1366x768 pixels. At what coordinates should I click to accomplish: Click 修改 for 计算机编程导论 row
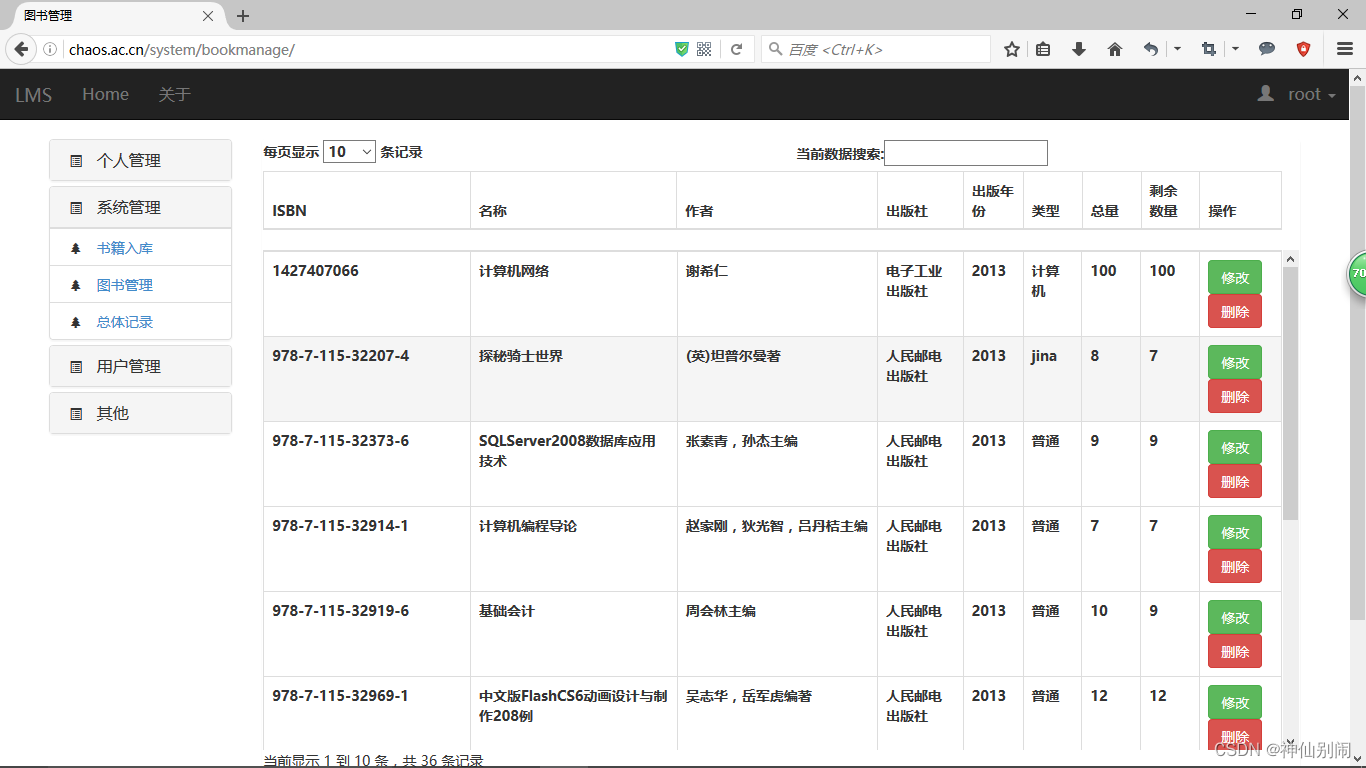coord(1235,532)
